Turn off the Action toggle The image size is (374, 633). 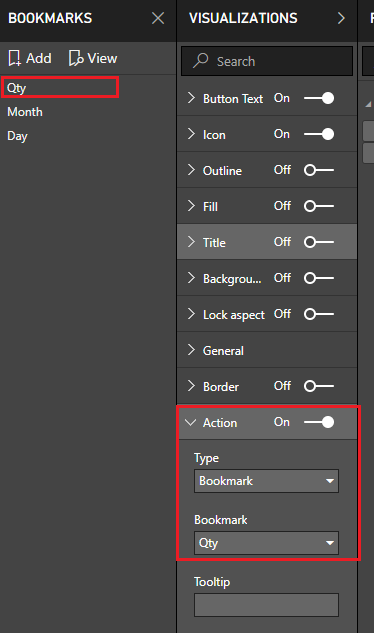(x=319, y=422)
